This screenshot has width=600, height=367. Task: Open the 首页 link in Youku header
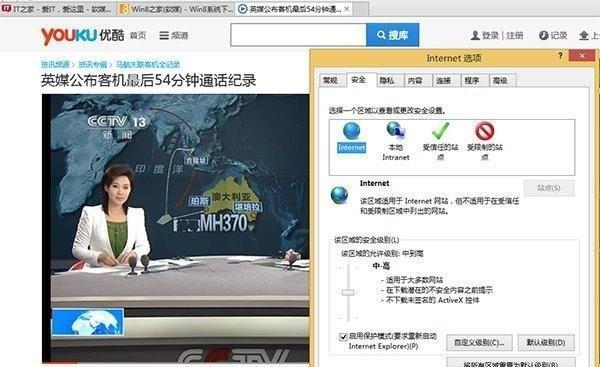138,36
